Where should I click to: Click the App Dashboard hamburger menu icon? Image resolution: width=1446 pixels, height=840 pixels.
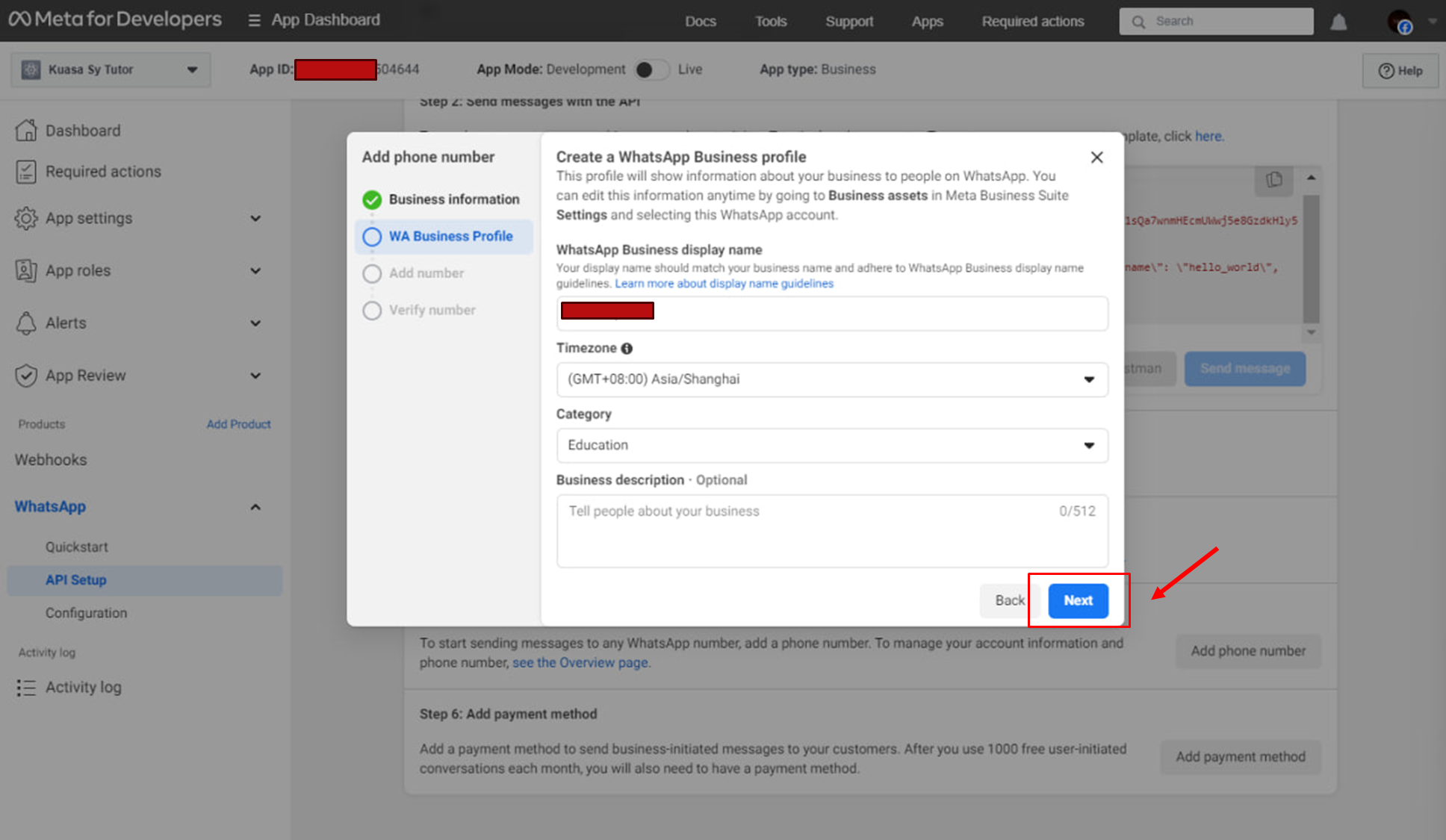pos(255,21)
